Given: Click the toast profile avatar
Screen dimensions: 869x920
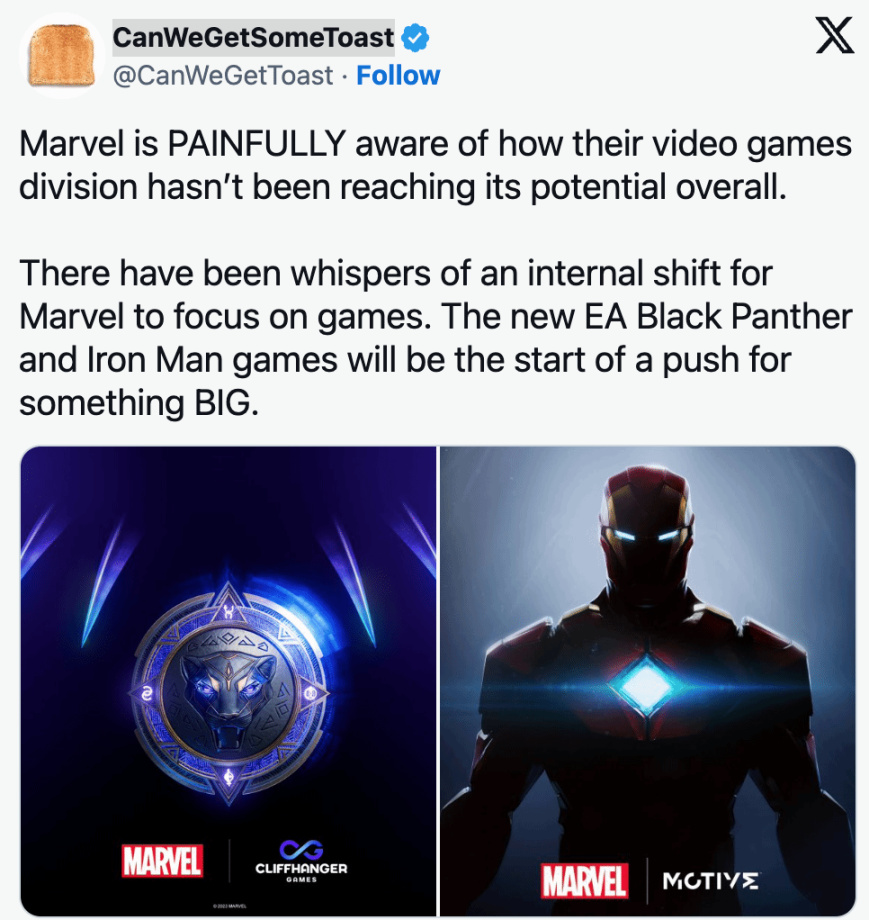Looking at the screenshot, I should [62, 56].
